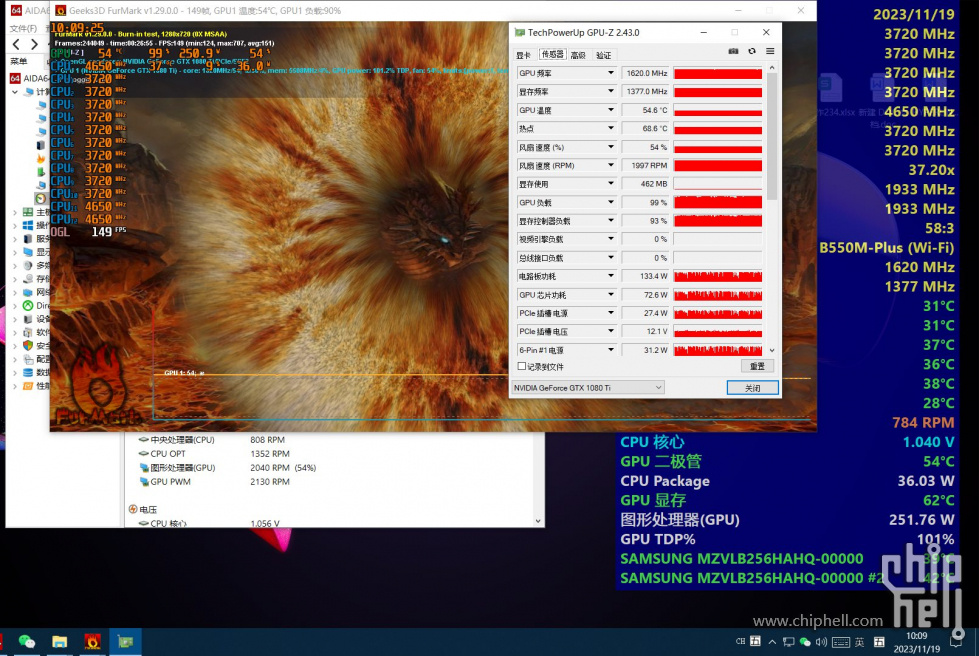
Task: Open GPU 负载 sensor dropdown
Action: [x=611, y=202]
